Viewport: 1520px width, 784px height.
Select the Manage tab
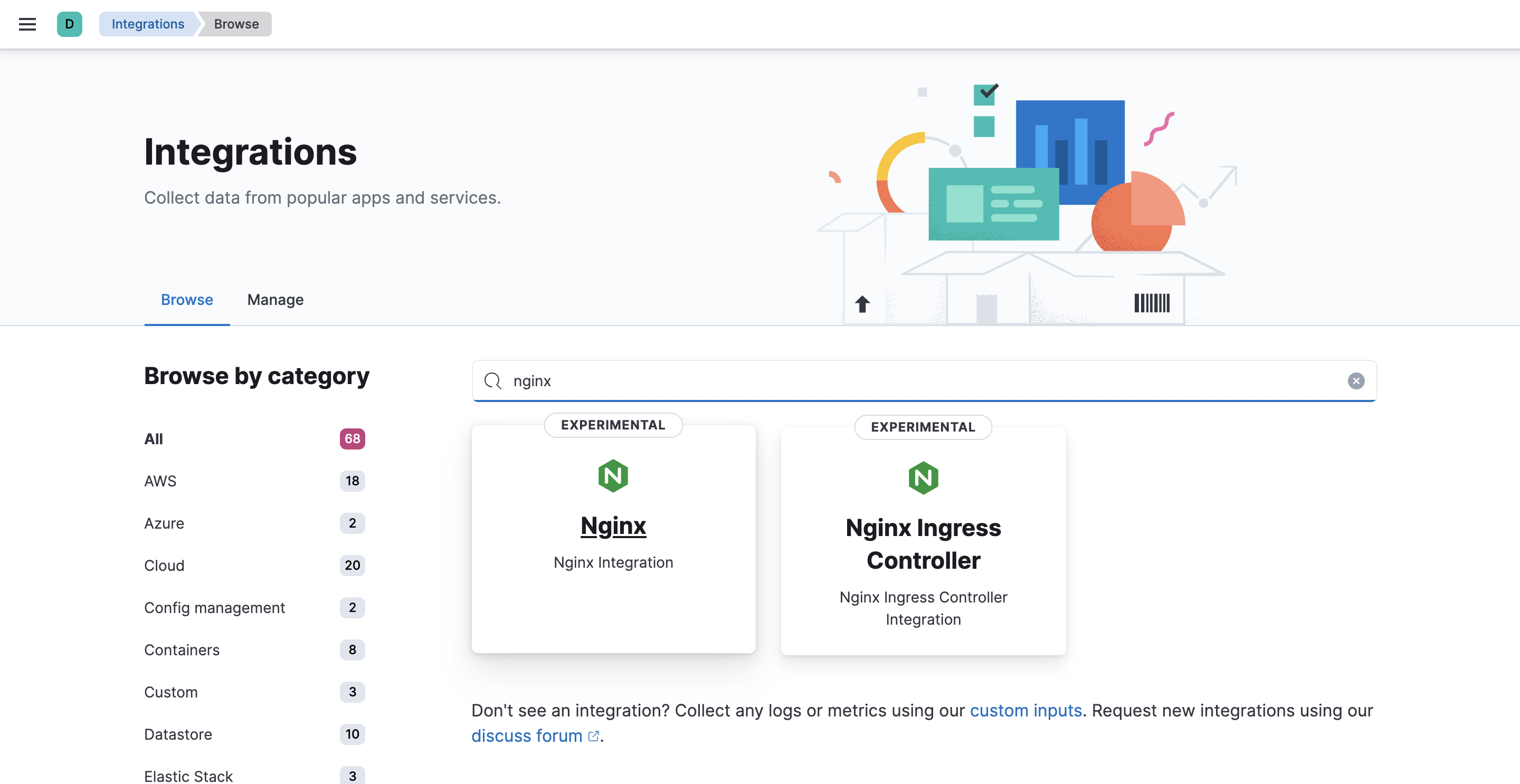275,298
